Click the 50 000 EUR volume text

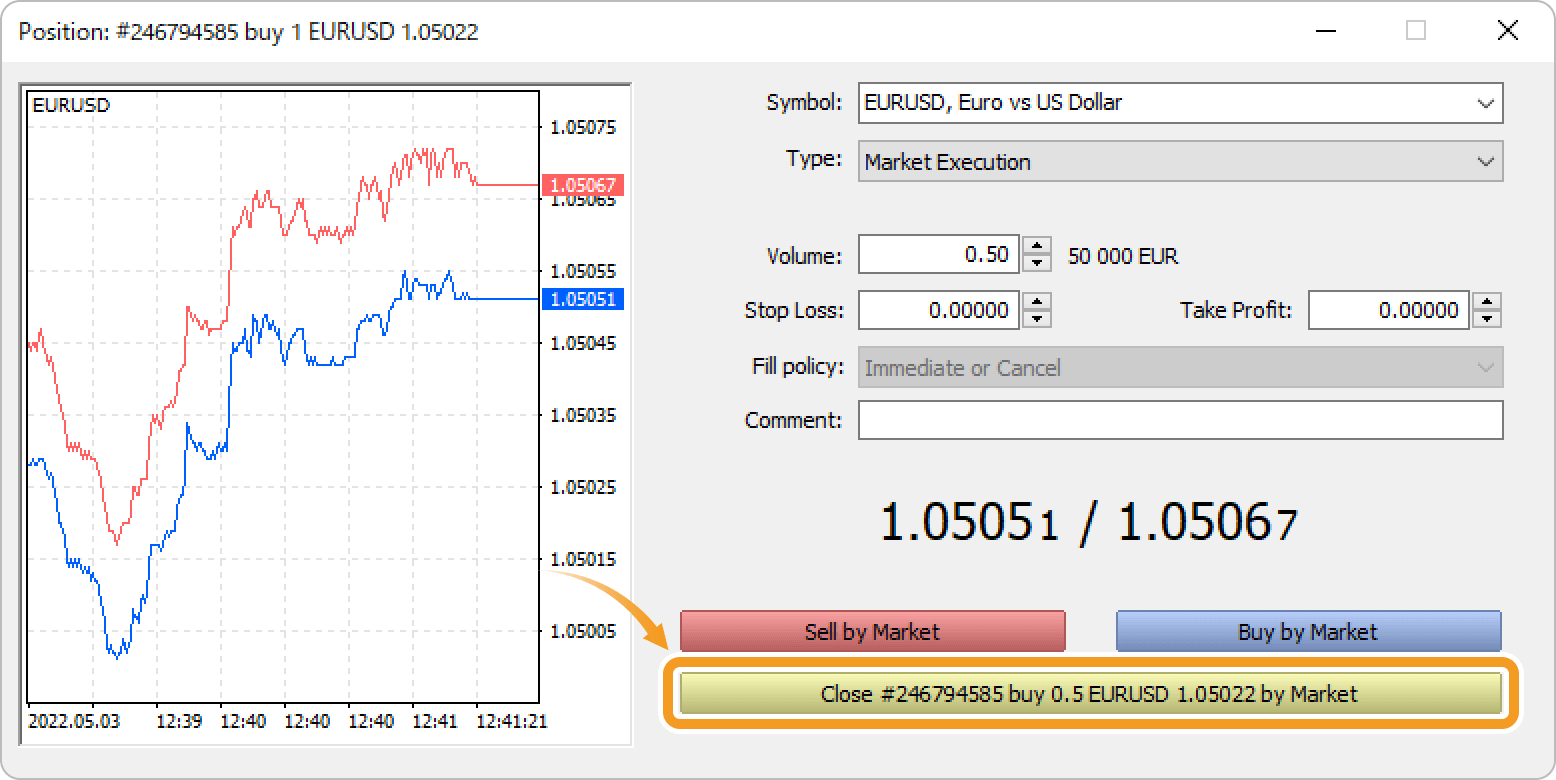[1123, 256]
